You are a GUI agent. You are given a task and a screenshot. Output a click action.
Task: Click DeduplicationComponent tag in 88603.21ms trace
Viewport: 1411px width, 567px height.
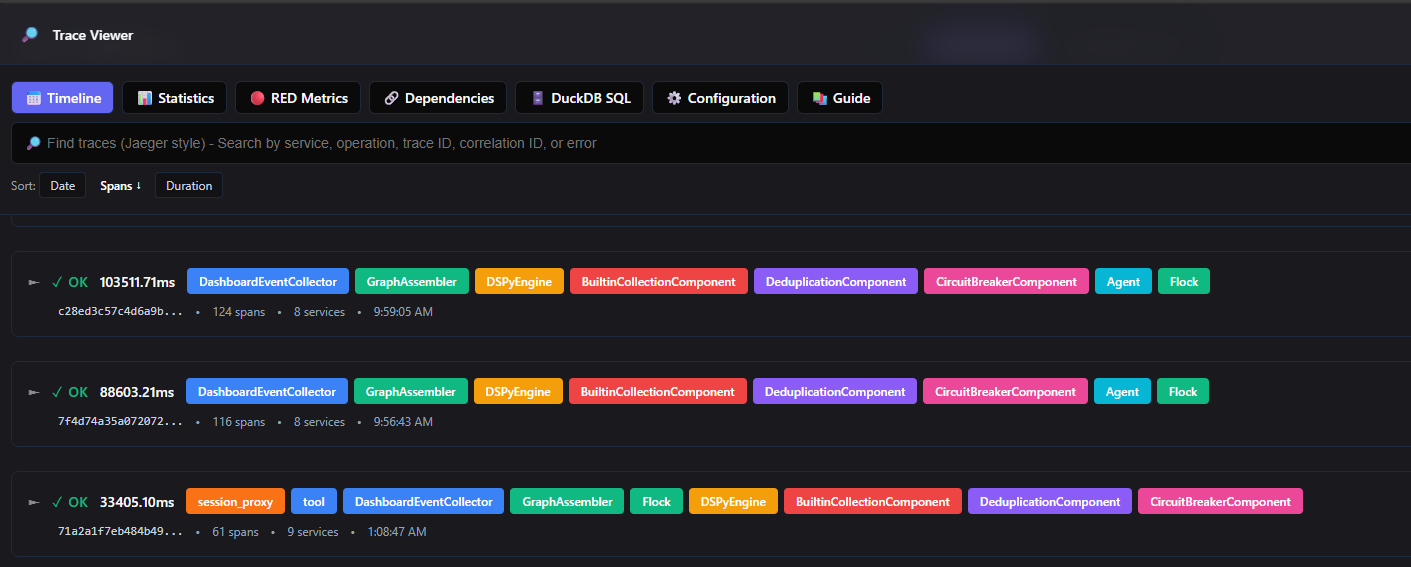[x=835, y=392]
